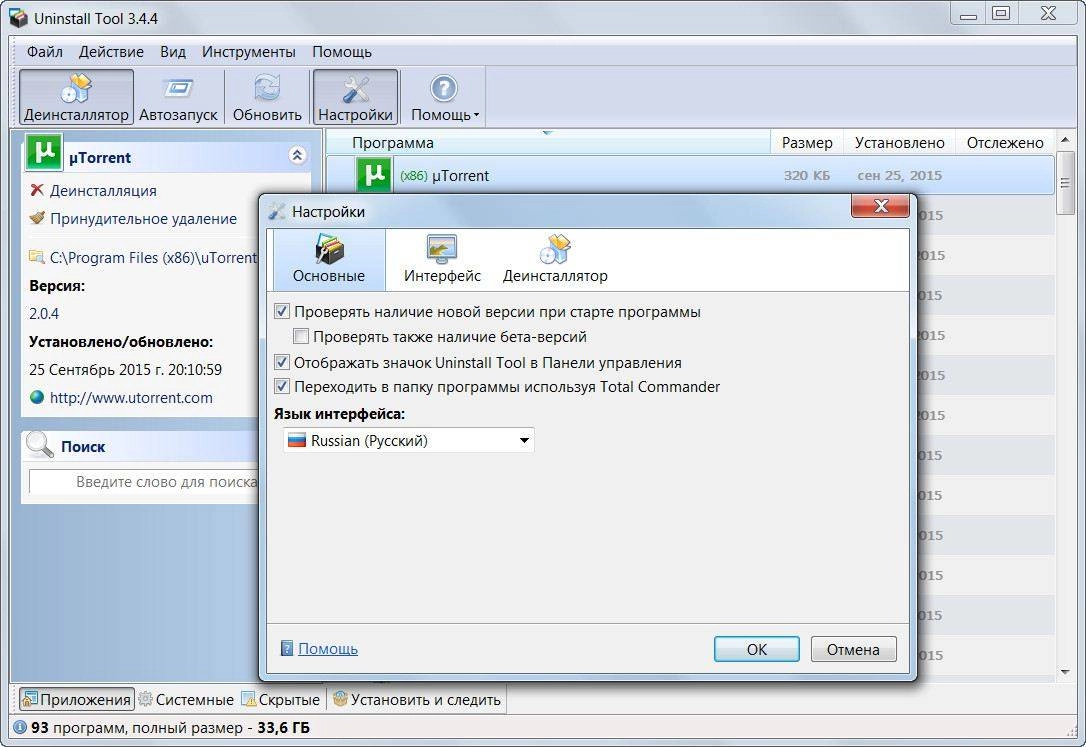
Task: Click the µTorrent logo in details panel
Action: point(44,152)
